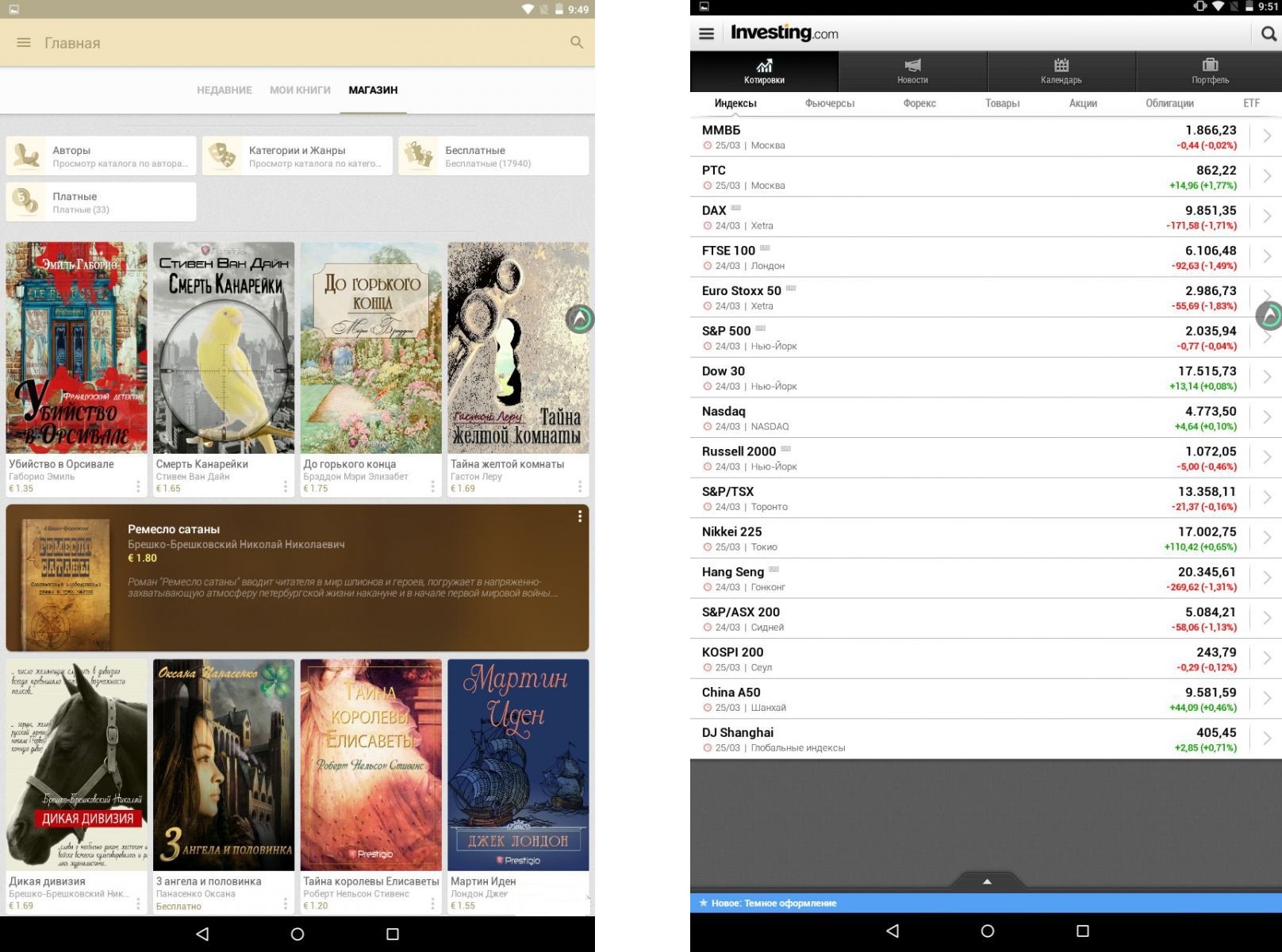Open Авторы catalog category
Screen dimensions: 1282x952
pyautogui.click(x=101, y=155)
